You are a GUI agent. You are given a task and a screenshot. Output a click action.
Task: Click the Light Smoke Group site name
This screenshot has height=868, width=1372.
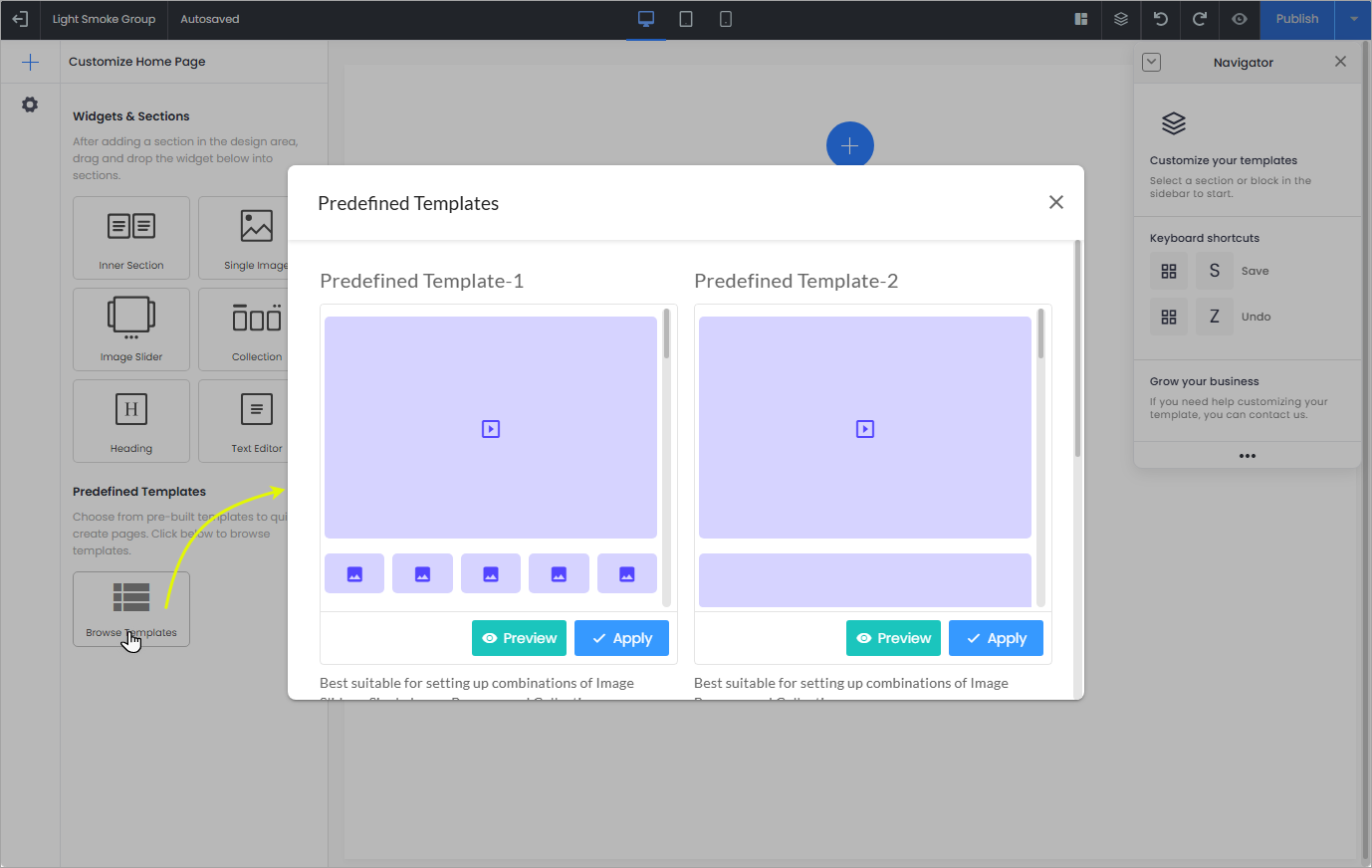(104, 19)
